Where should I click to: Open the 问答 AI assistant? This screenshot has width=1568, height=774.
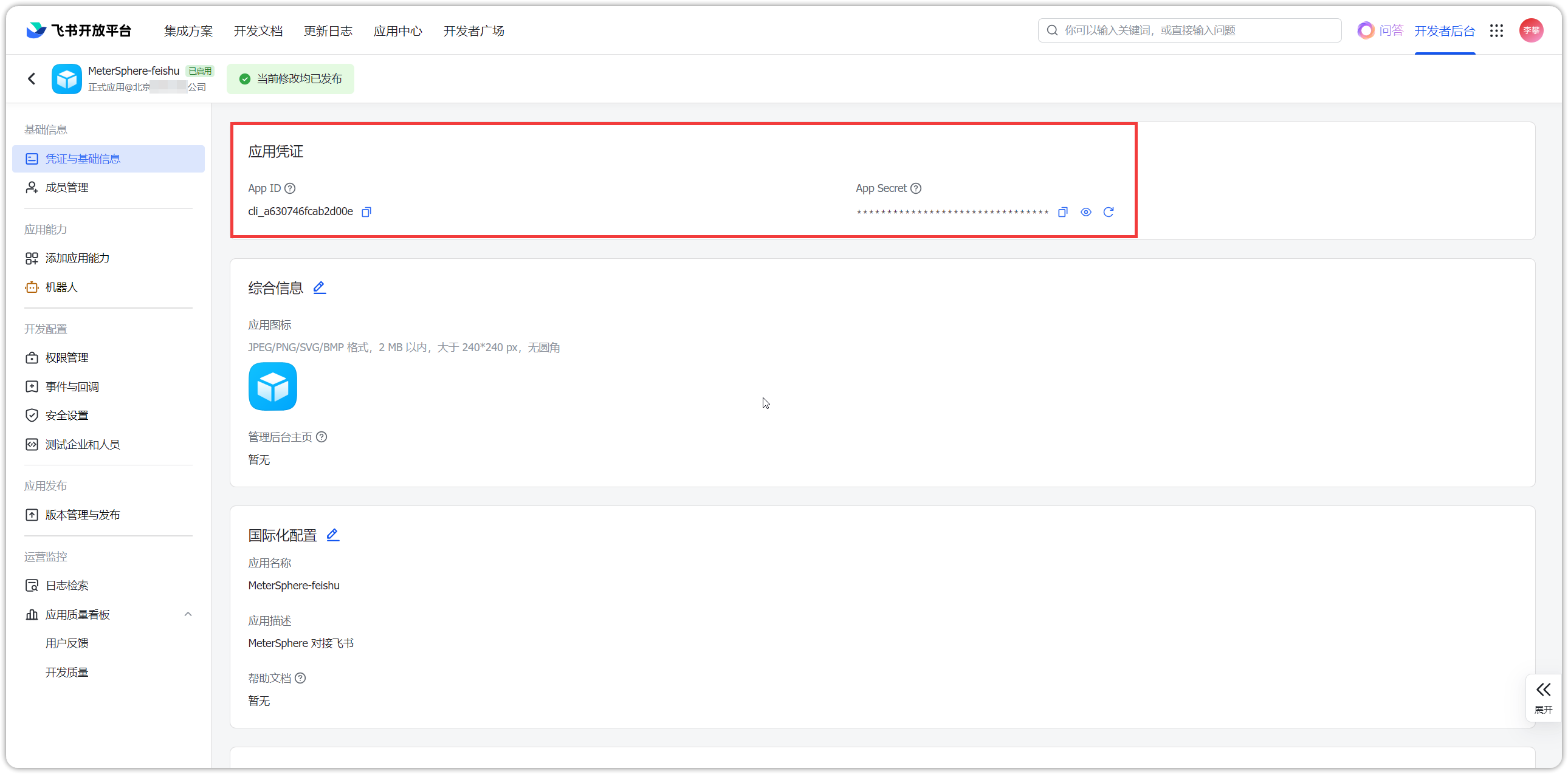coord(1381,30)
